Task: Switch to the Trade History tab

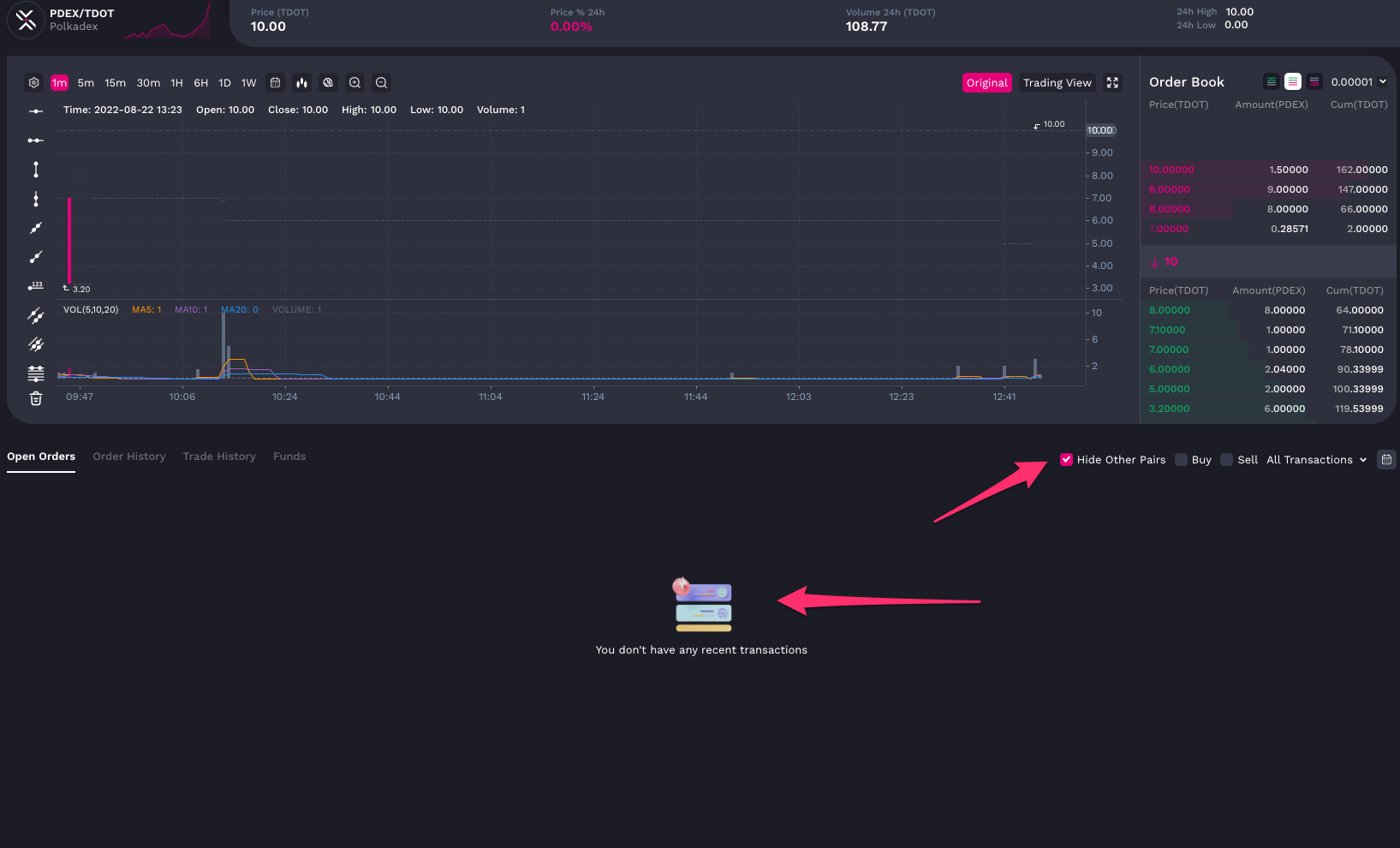Action: 219,456
